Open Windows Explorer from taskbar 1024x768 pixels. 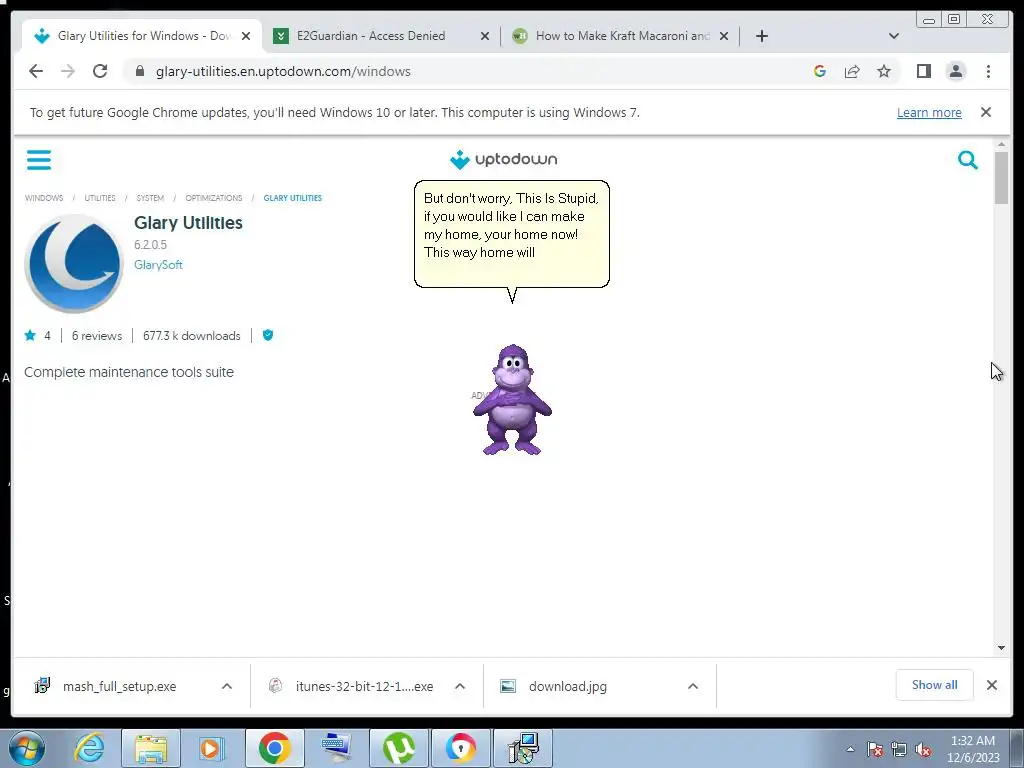[x=151, y=748]
